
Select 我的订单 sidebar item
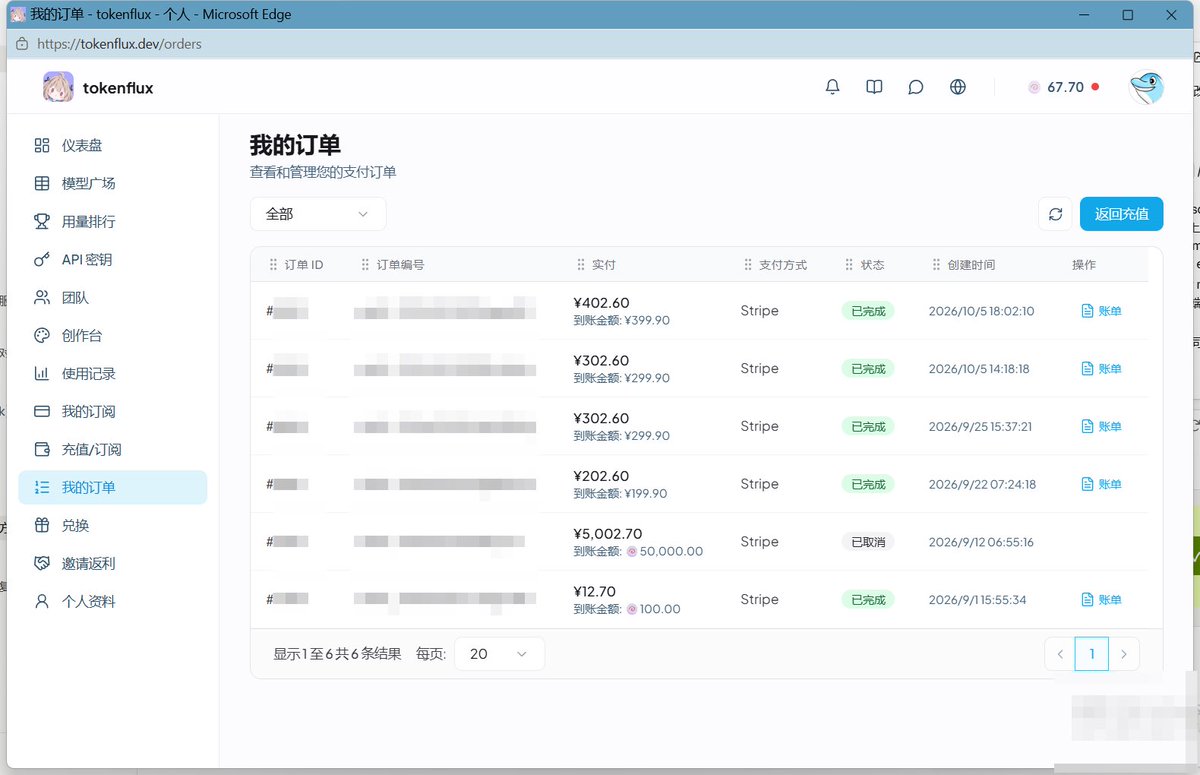113,487
